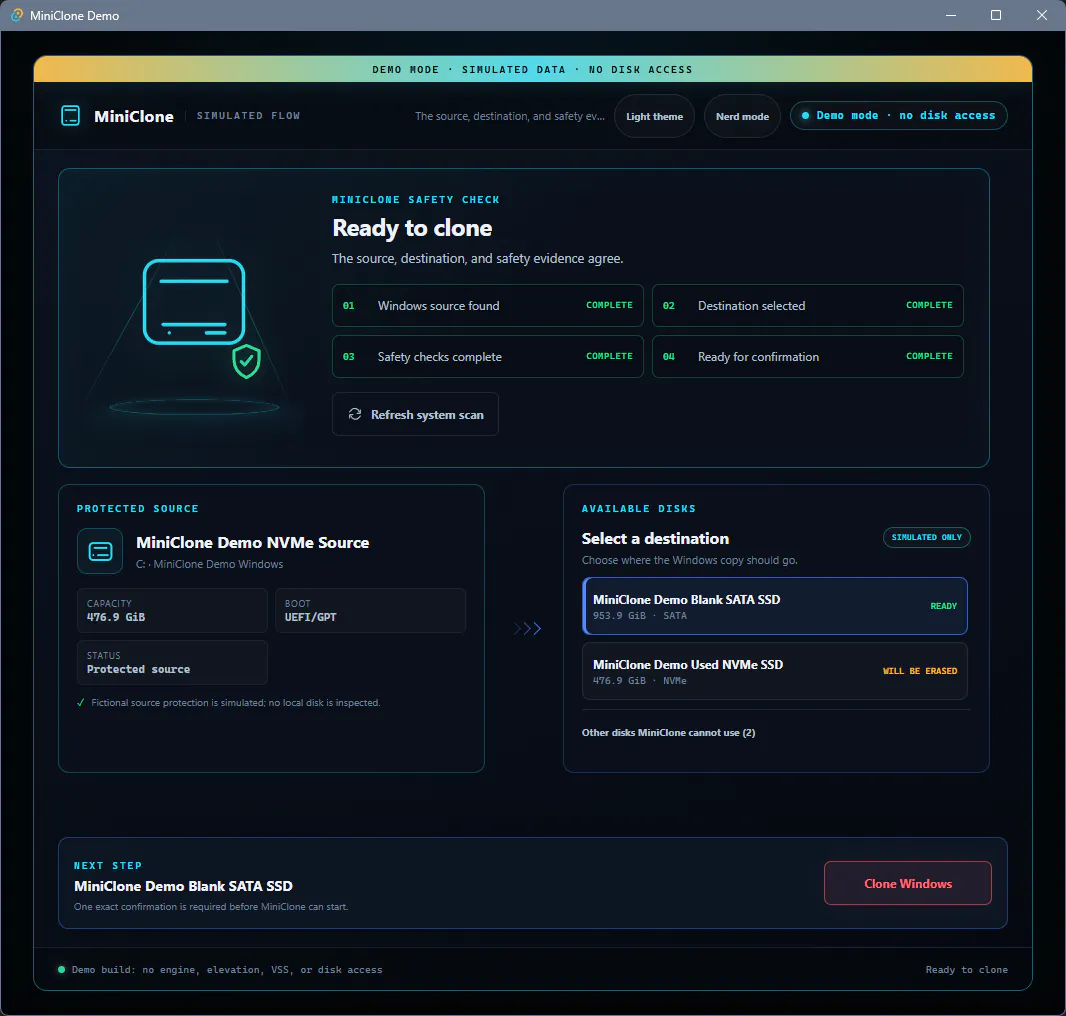
Task: Switch to Light theme
Action: point(654,116)
